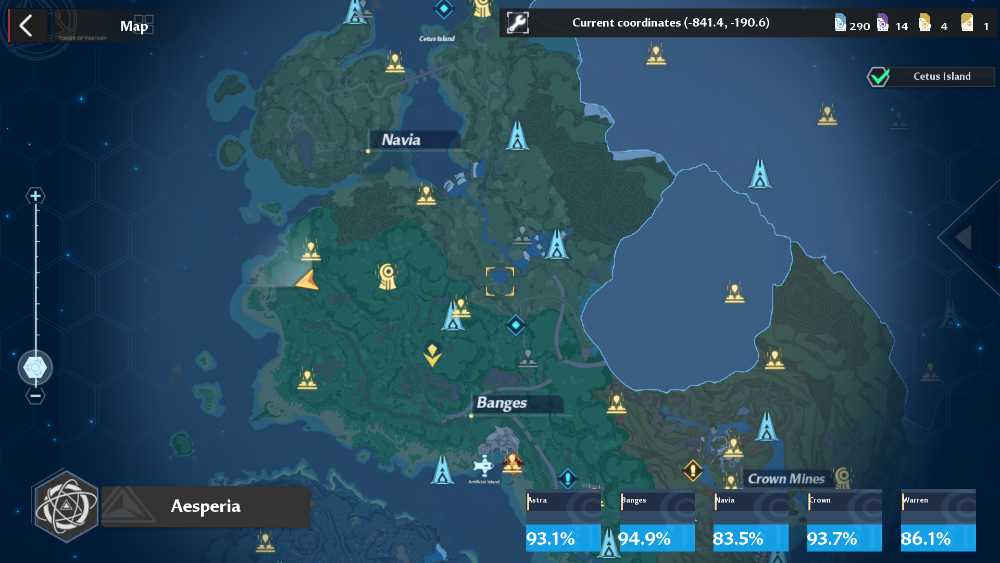Select the Navia 83.5% progress tab

pos(751,520)
